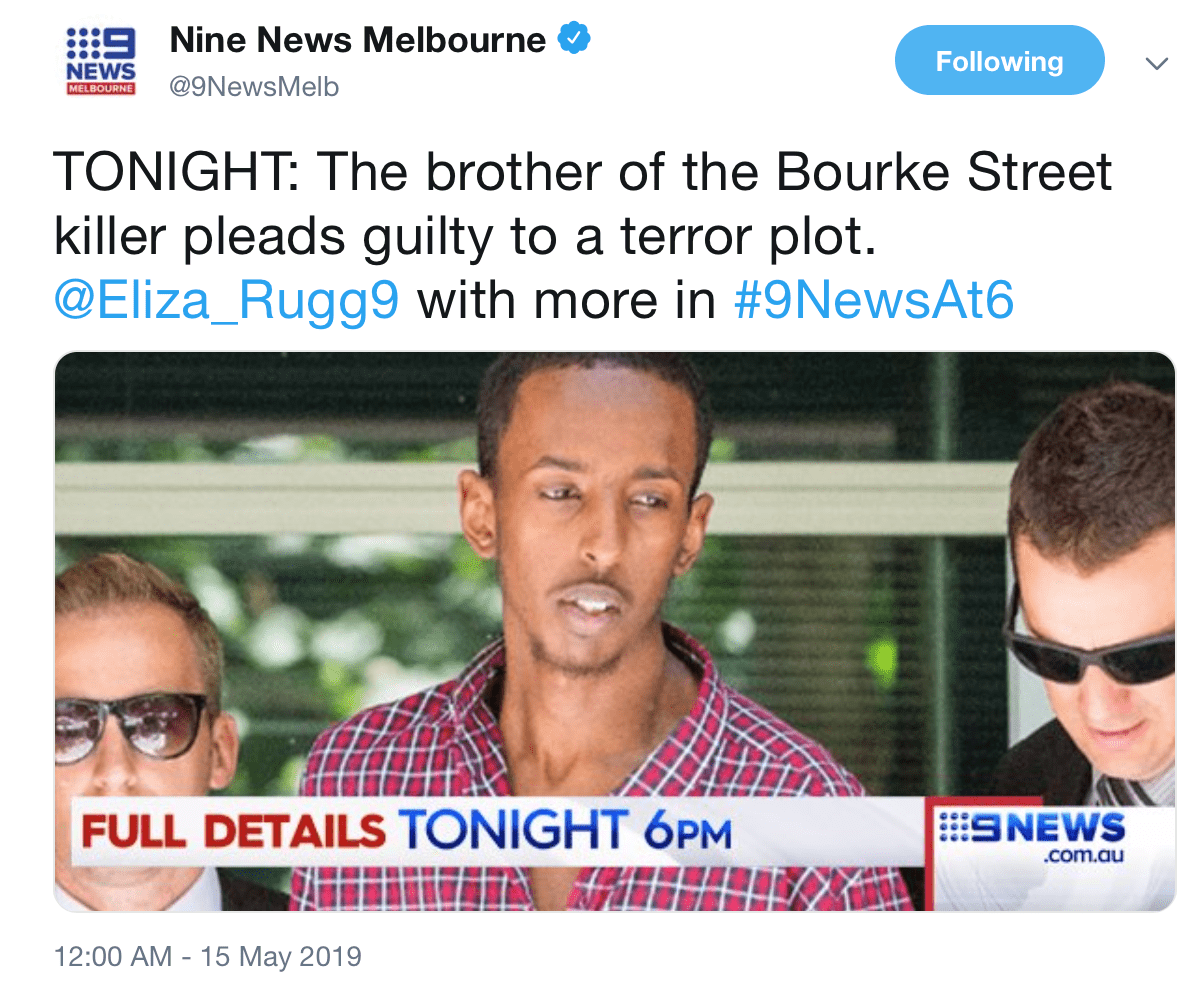Open the 12:00 AM tweet timestamp
Screen dimensions: 1188x992
(x=113, y=956)
